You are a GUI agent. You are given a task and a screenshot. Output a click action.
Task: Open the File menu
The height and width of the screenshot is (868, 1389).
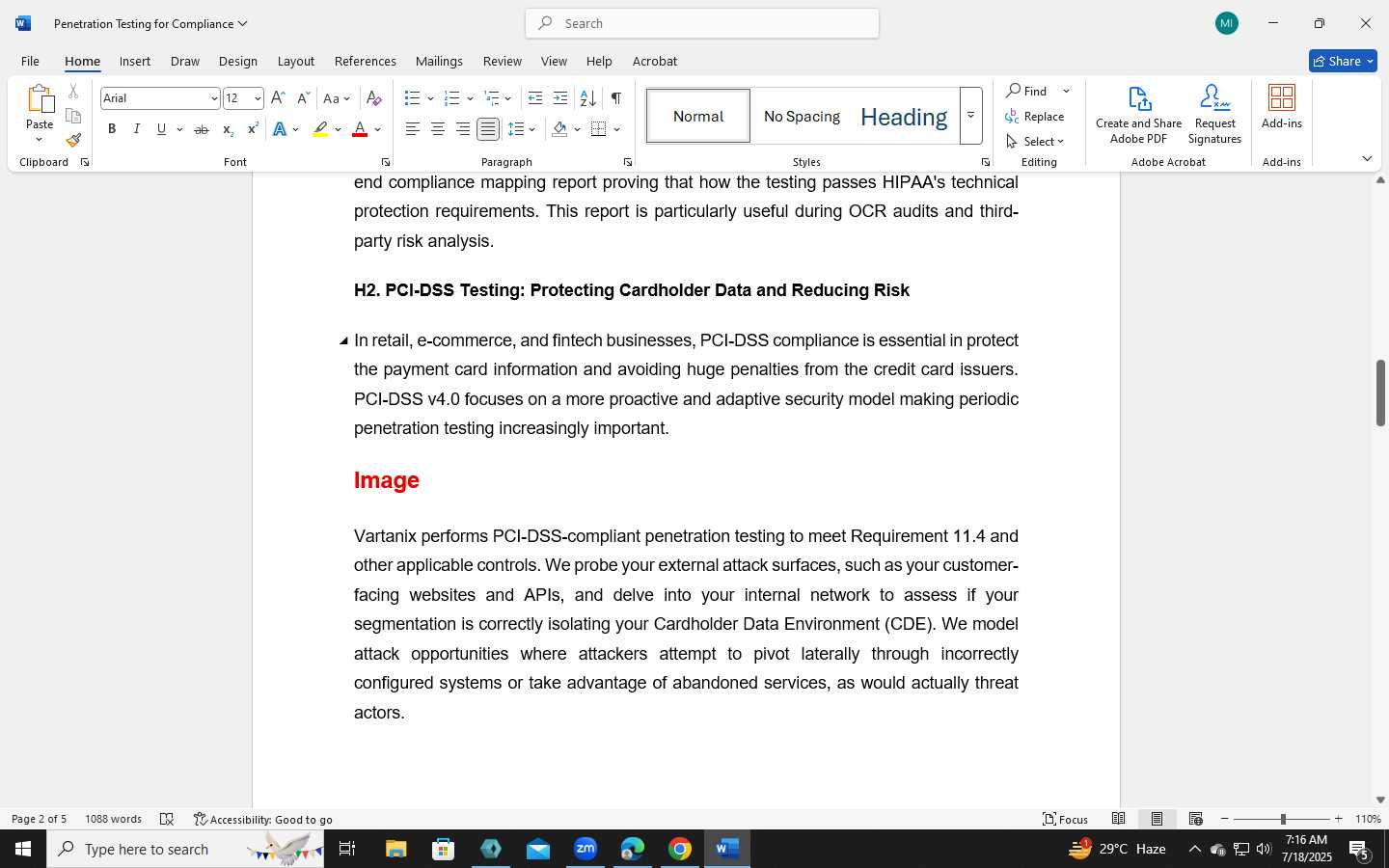(30, 61)
